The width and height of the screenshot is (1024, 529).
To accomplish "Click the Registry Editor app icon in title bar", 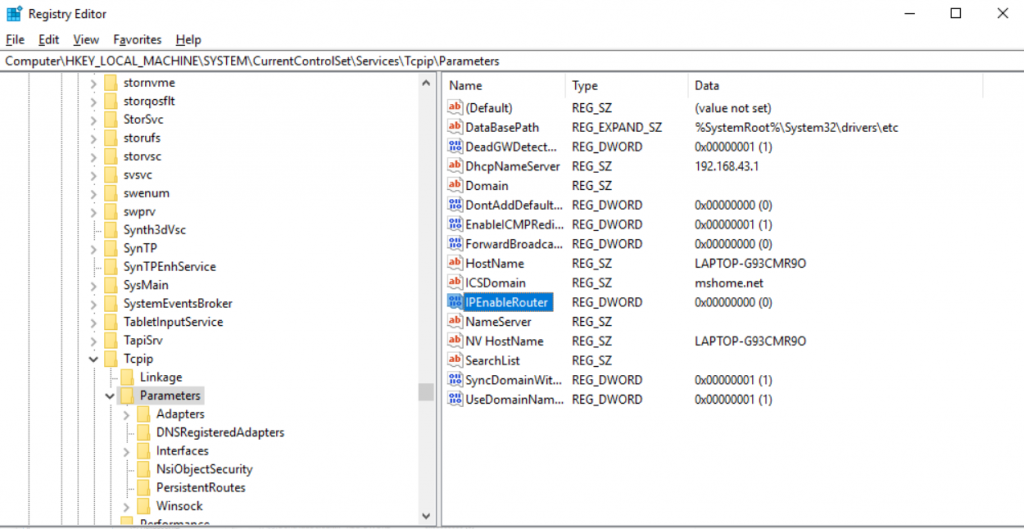I will 13,13.
